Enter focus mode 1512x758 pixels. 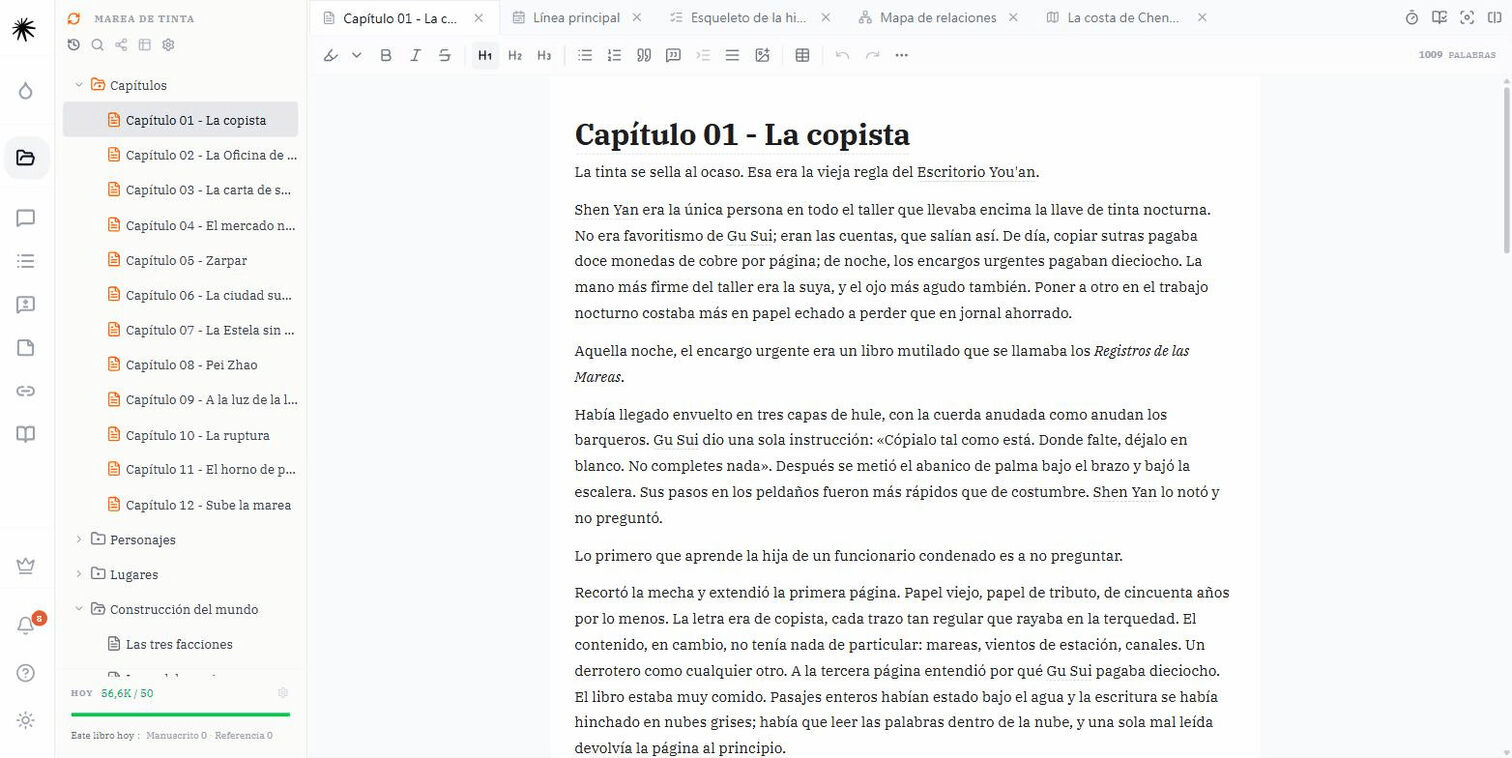[1467, 17]
